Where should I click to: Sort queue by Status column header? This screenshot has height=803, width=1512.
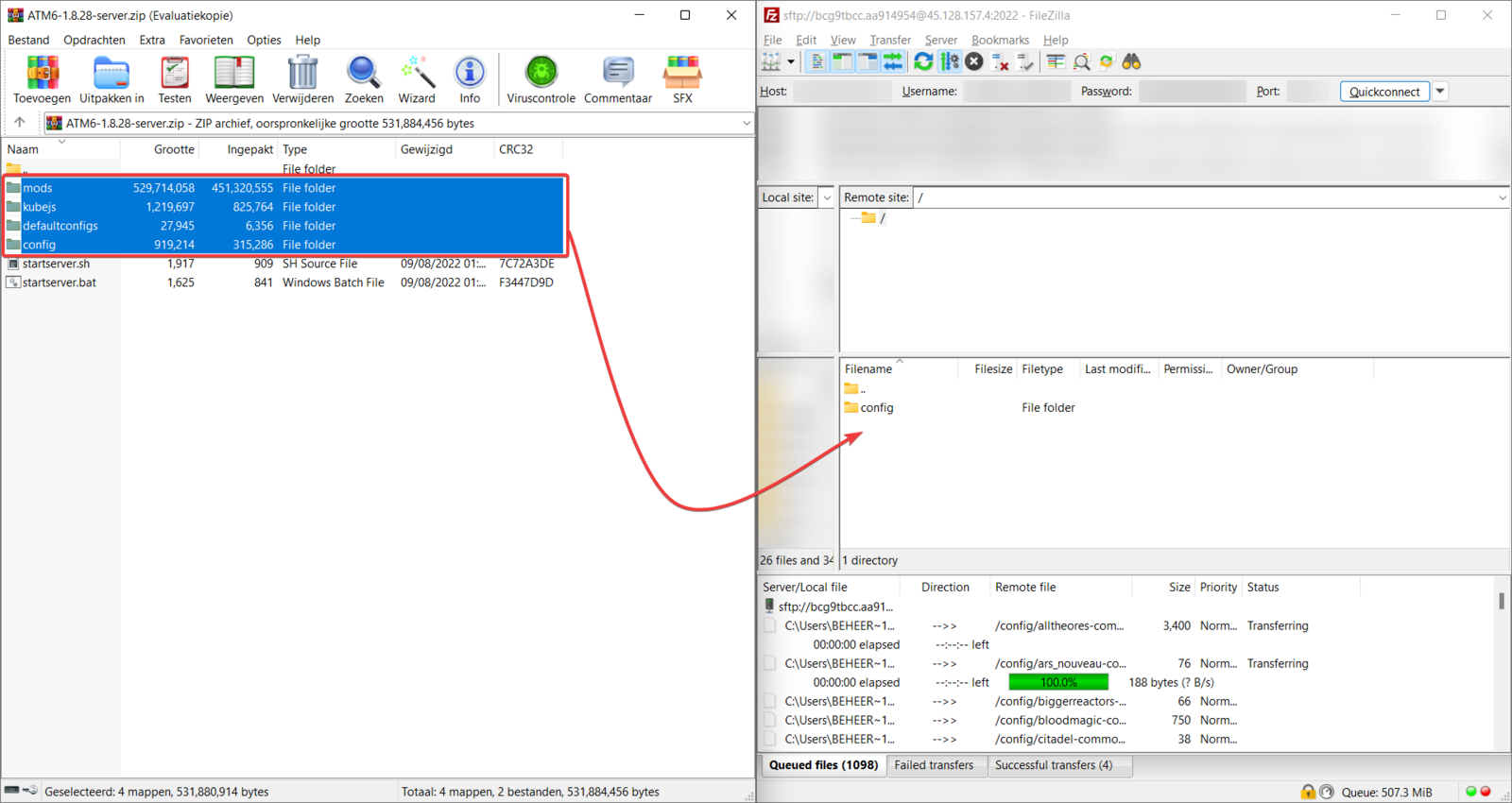[1300, 588]
